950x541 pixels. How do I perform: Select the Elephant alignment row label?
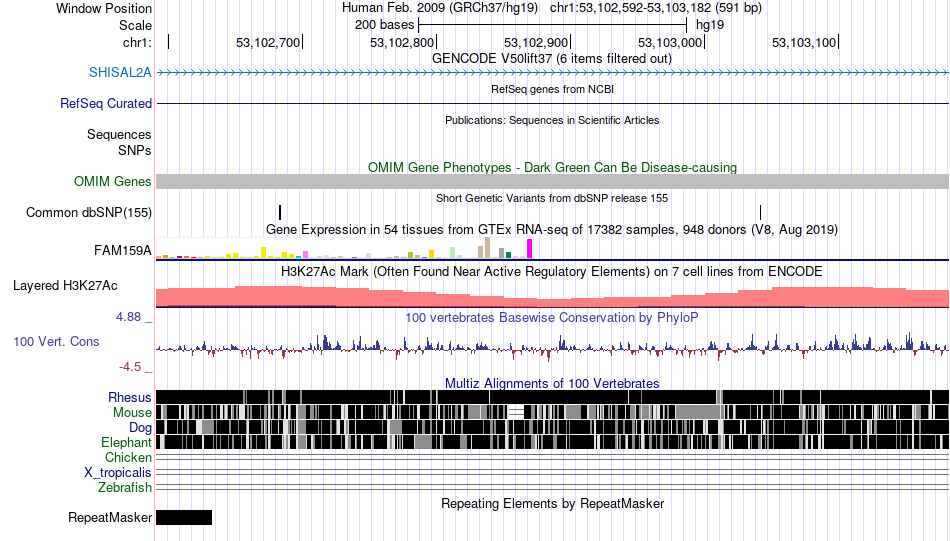click(126, 443)
